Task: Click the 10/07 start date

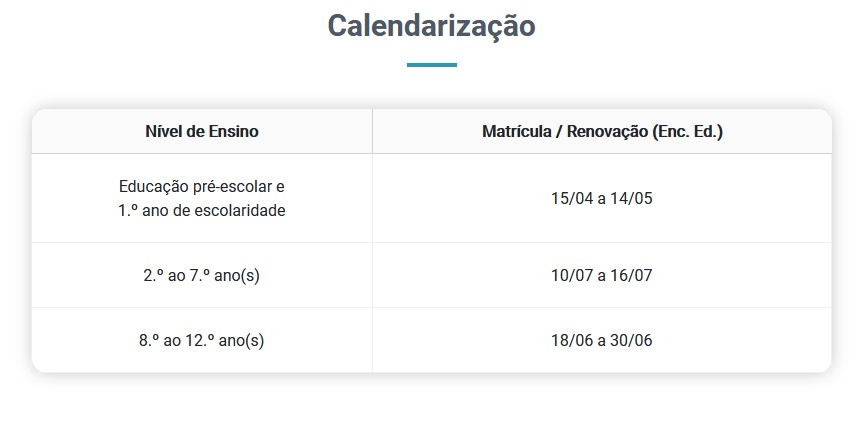Action: pos(571,275)
